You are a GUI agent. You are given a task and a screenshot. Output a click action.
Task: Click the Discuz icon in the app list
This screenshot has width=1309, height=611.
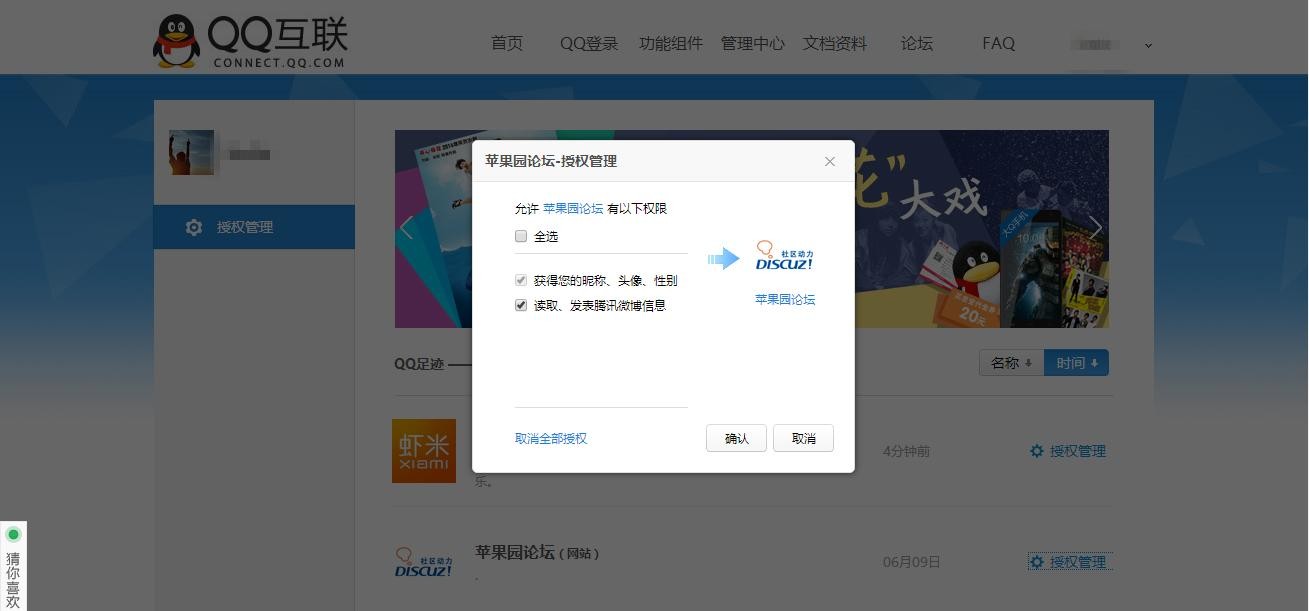pyautogui.click(x=424, y=562)
